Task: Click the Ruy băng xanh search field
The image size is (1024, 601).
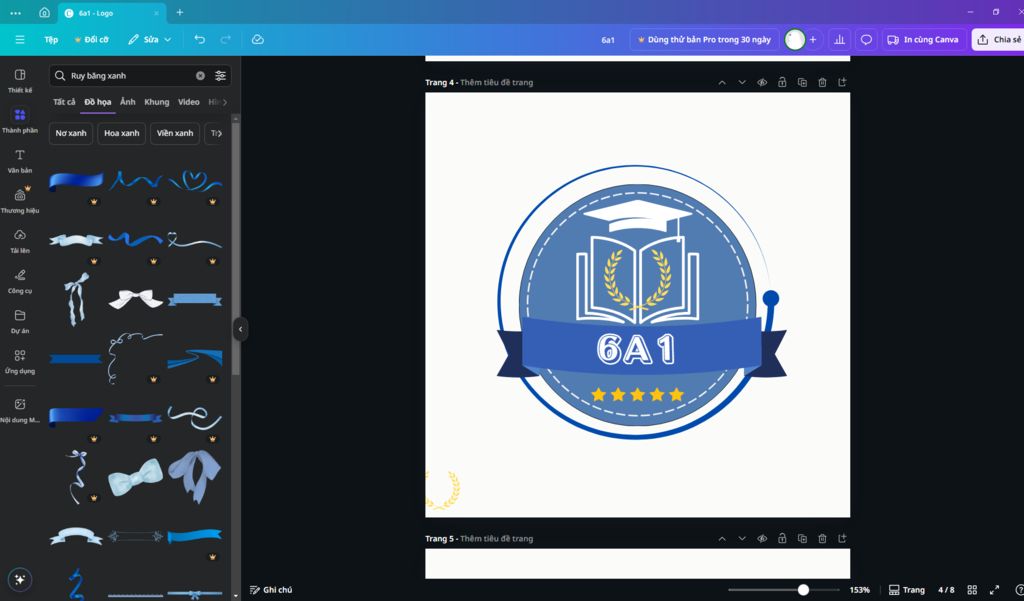Action: tap(140, 76)
